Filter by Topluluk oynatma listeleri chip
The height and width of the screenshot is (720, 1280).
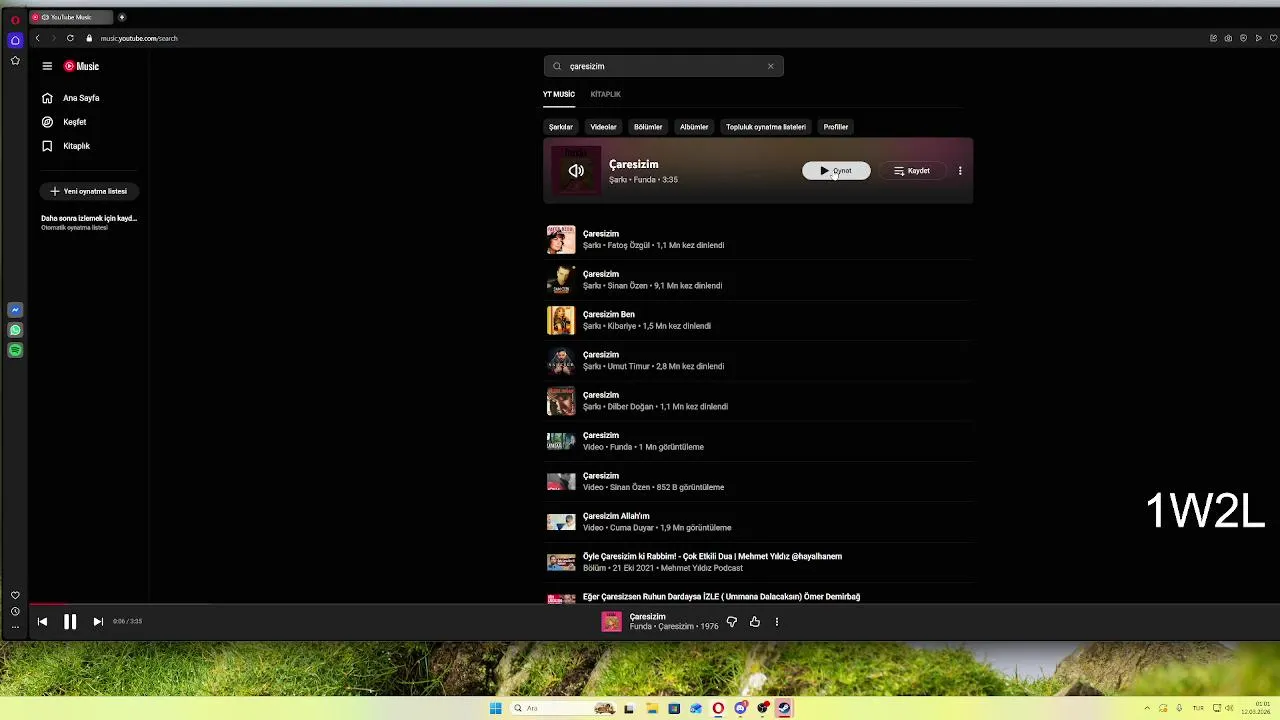766,127
